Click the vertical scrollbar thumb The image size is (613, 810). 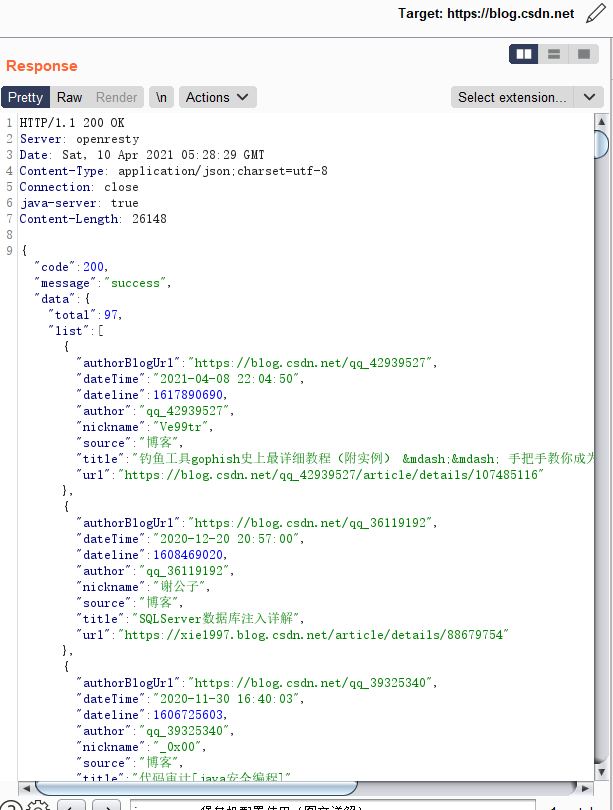pyautogui.click(x=602, y=145)
